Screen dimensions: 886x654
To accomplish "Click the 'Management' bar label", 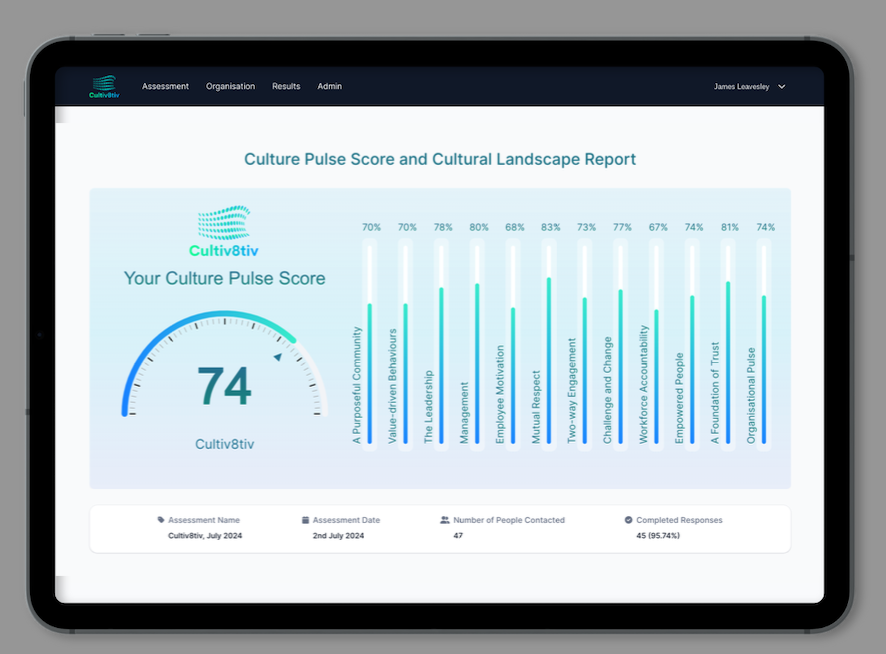I will pyautogui.click(x=464, y=413).
